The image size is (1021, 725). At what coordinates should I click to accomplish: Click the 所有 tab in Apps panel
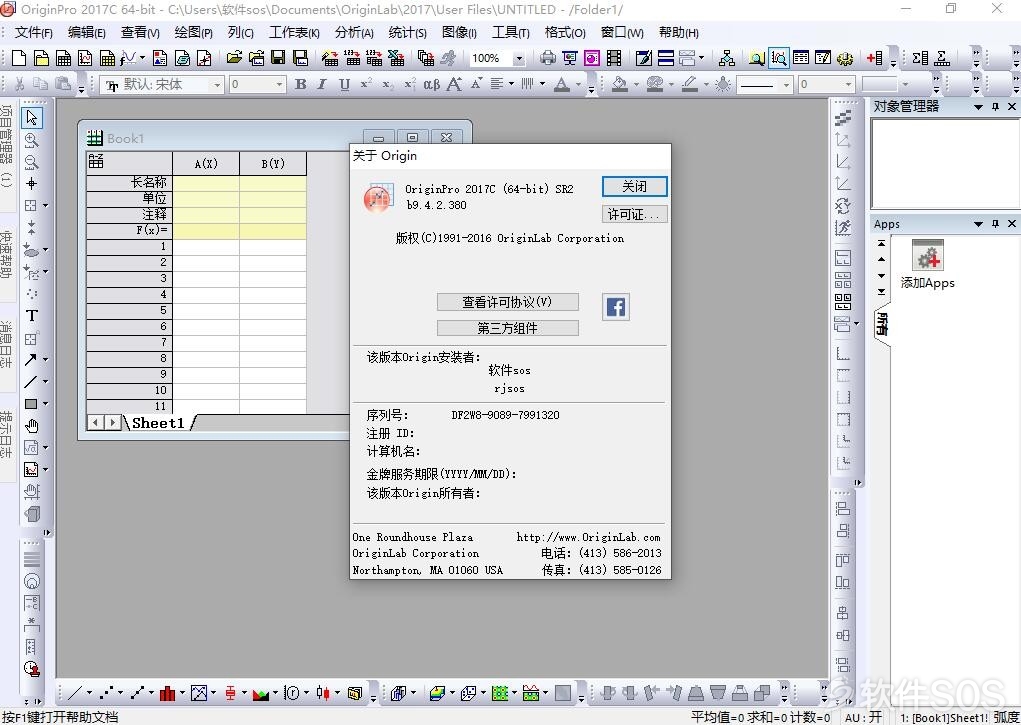[882, 324]
